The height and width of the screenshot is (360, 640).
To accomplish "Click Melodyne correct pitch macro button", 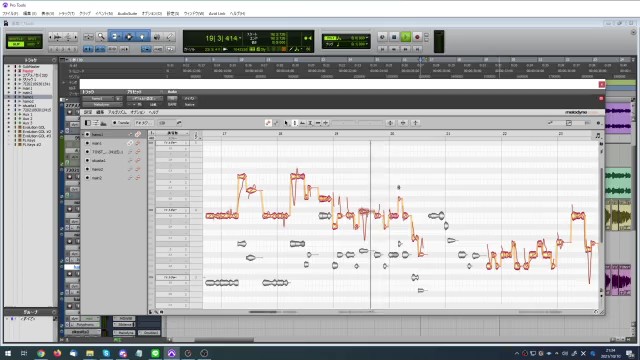I will [x=390, y=123].
